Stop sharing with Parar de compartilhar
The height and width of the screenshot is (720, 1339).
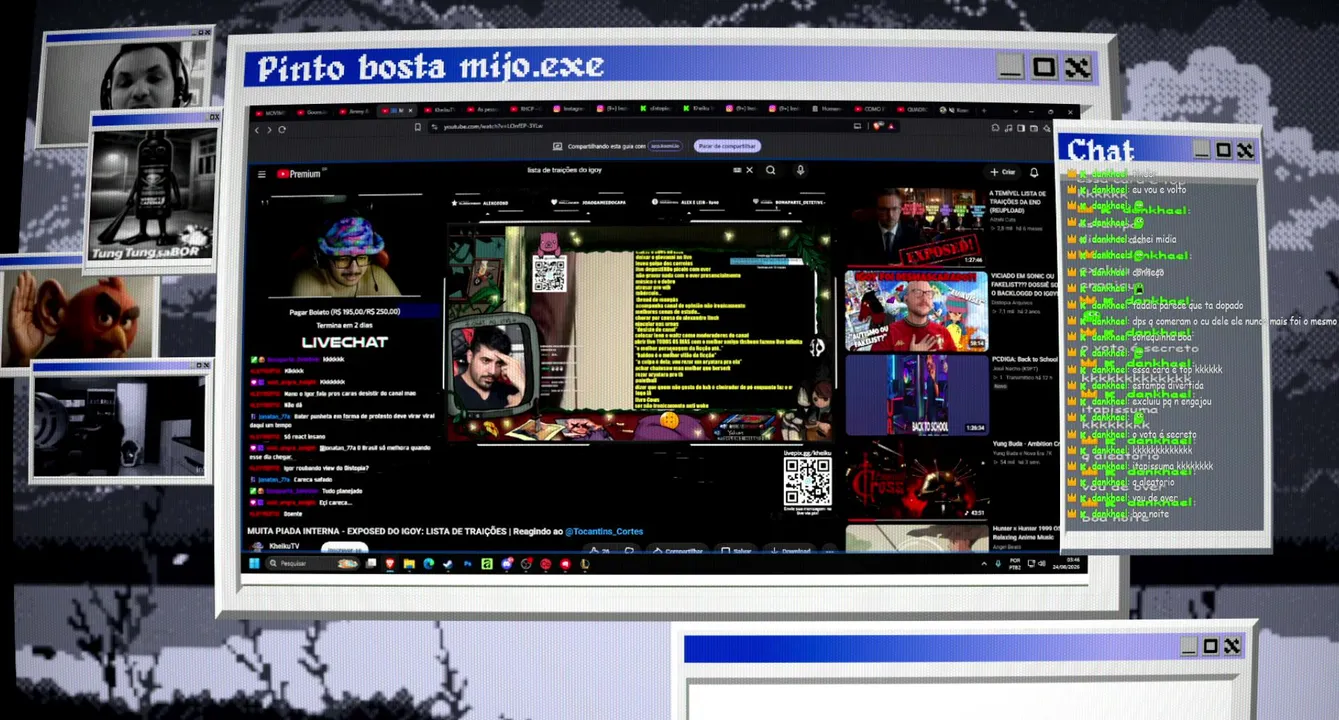tap(728, 146)
